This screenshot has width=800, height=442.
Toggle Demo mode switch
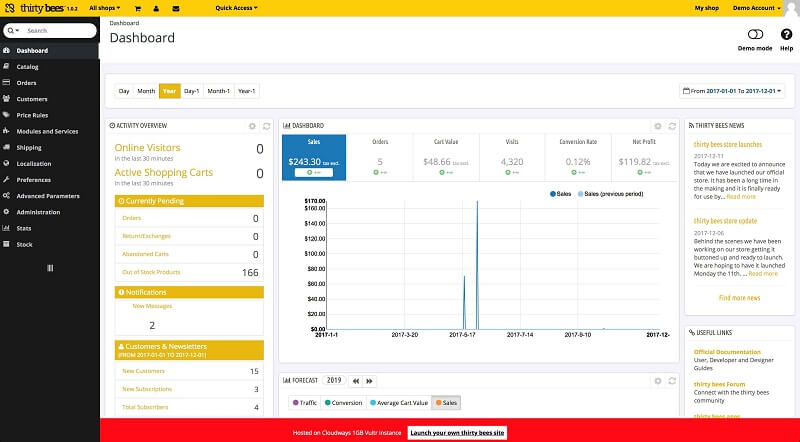(755, 34)
